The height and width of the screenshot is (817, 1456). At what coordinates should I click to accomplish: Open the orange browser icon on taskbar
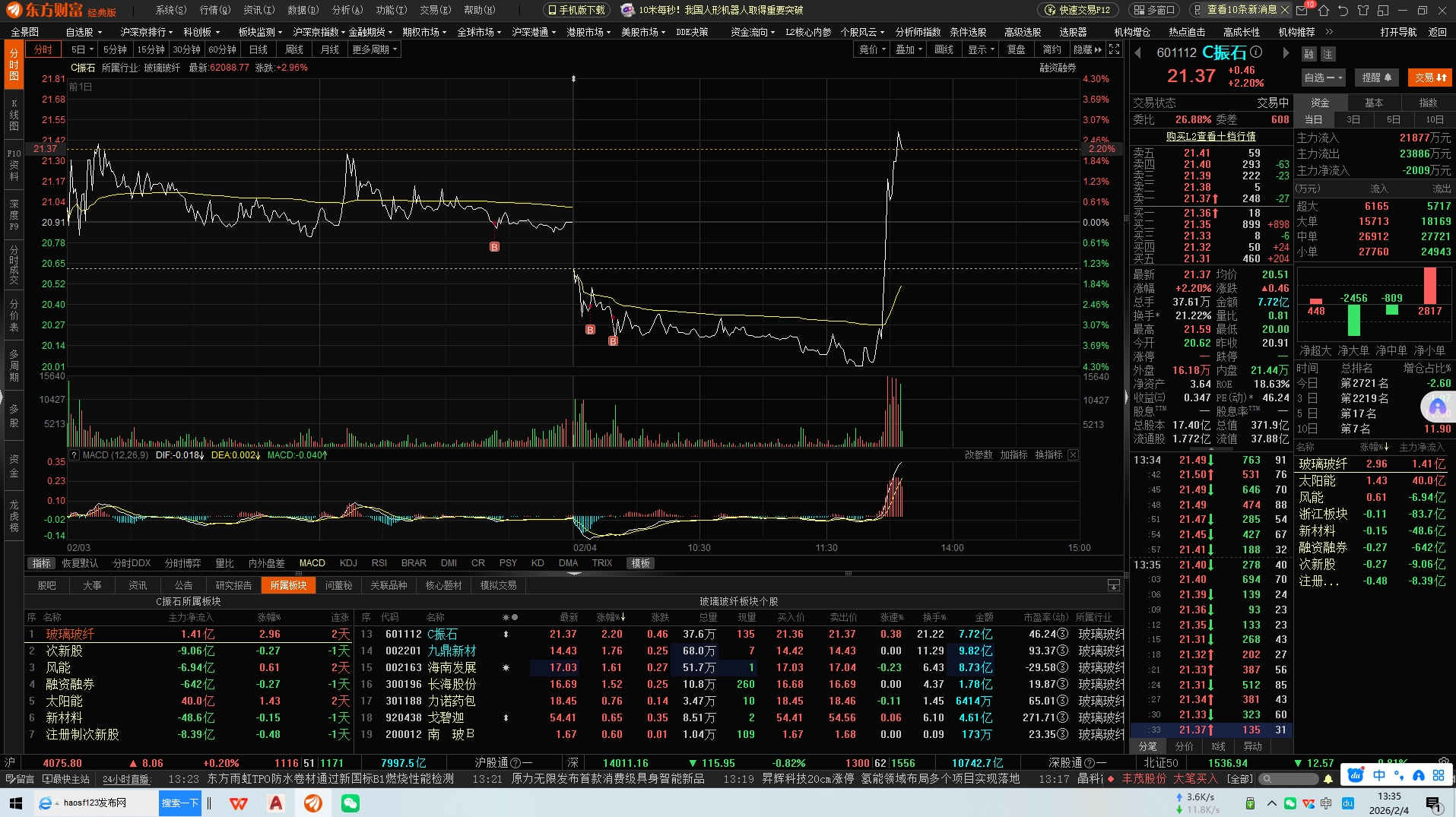pyautogui.click(x=312, y=803)
